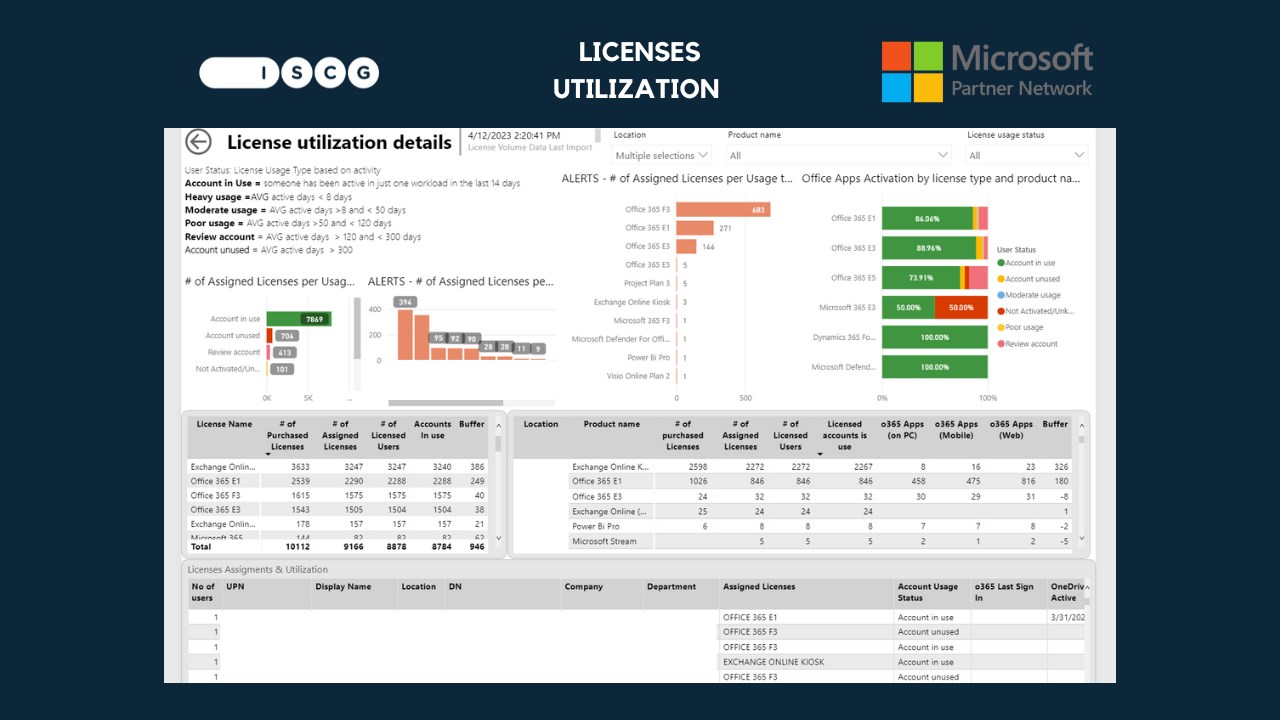1280x720 pixels.
Task: Open the Location filter dropdown
Action: pyautogui.click(x=661, y=155)
